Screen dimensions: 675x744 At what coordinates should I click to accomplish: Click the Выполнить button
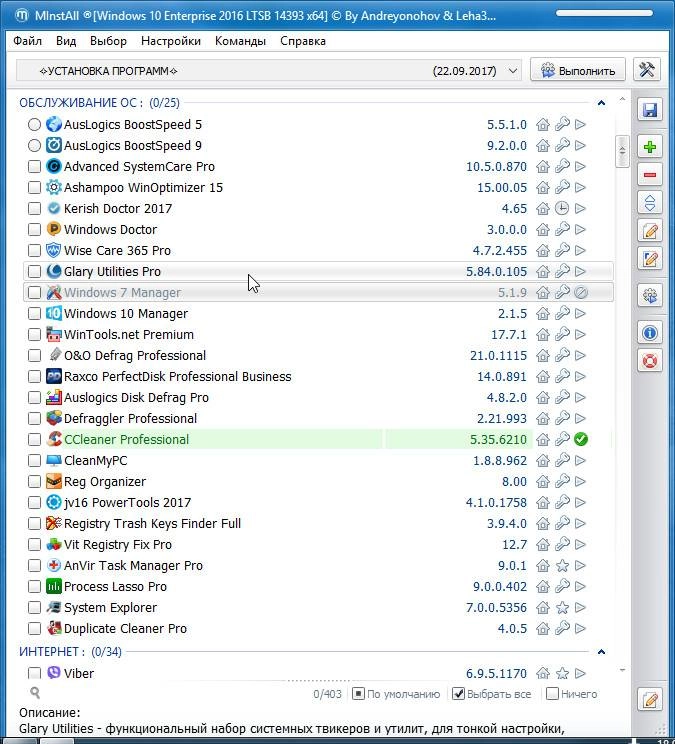pos(578,70)
